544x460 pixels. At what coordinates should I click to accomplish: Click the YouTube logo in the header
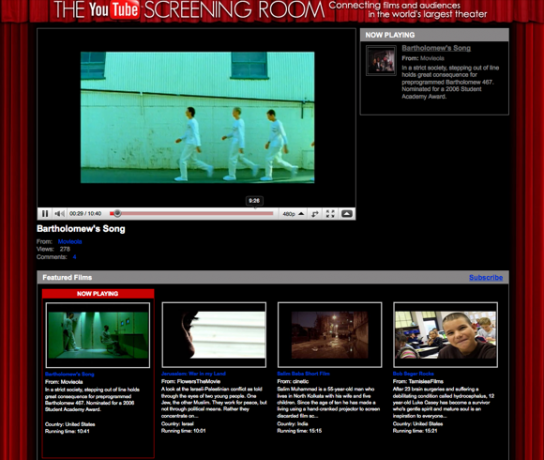point(114,9)
